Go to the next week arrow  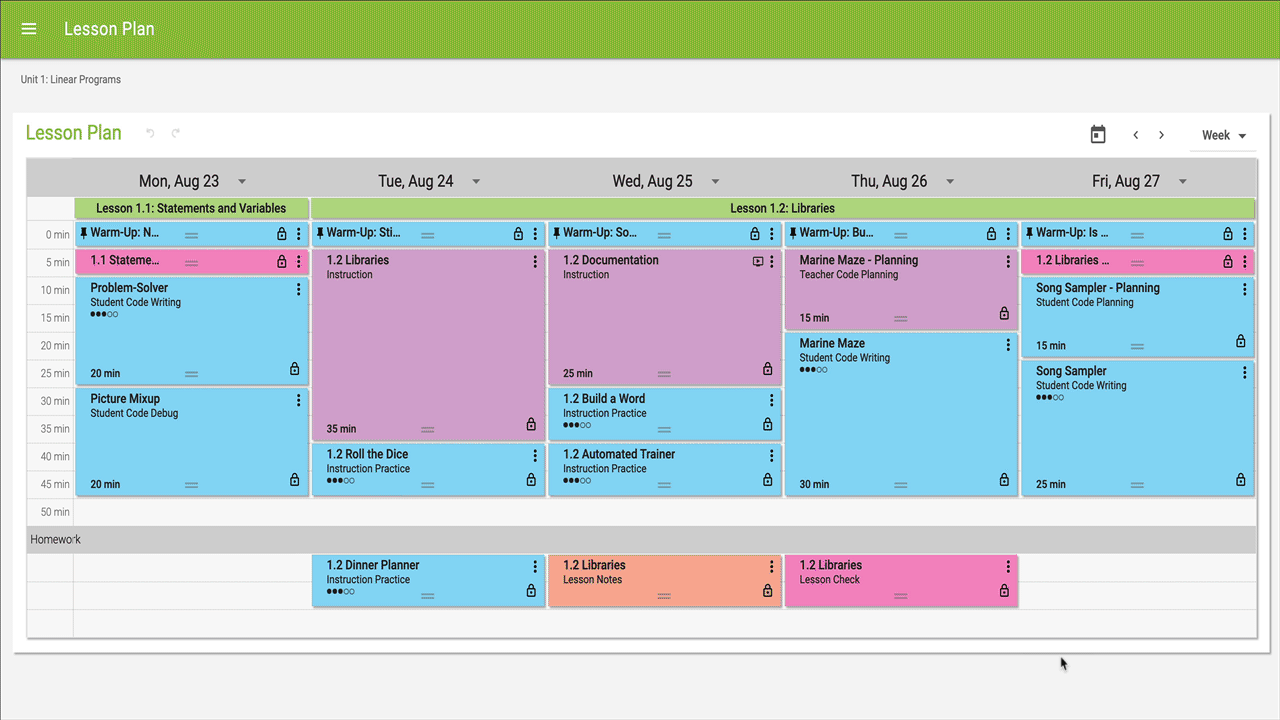(x=1161, y=135)
